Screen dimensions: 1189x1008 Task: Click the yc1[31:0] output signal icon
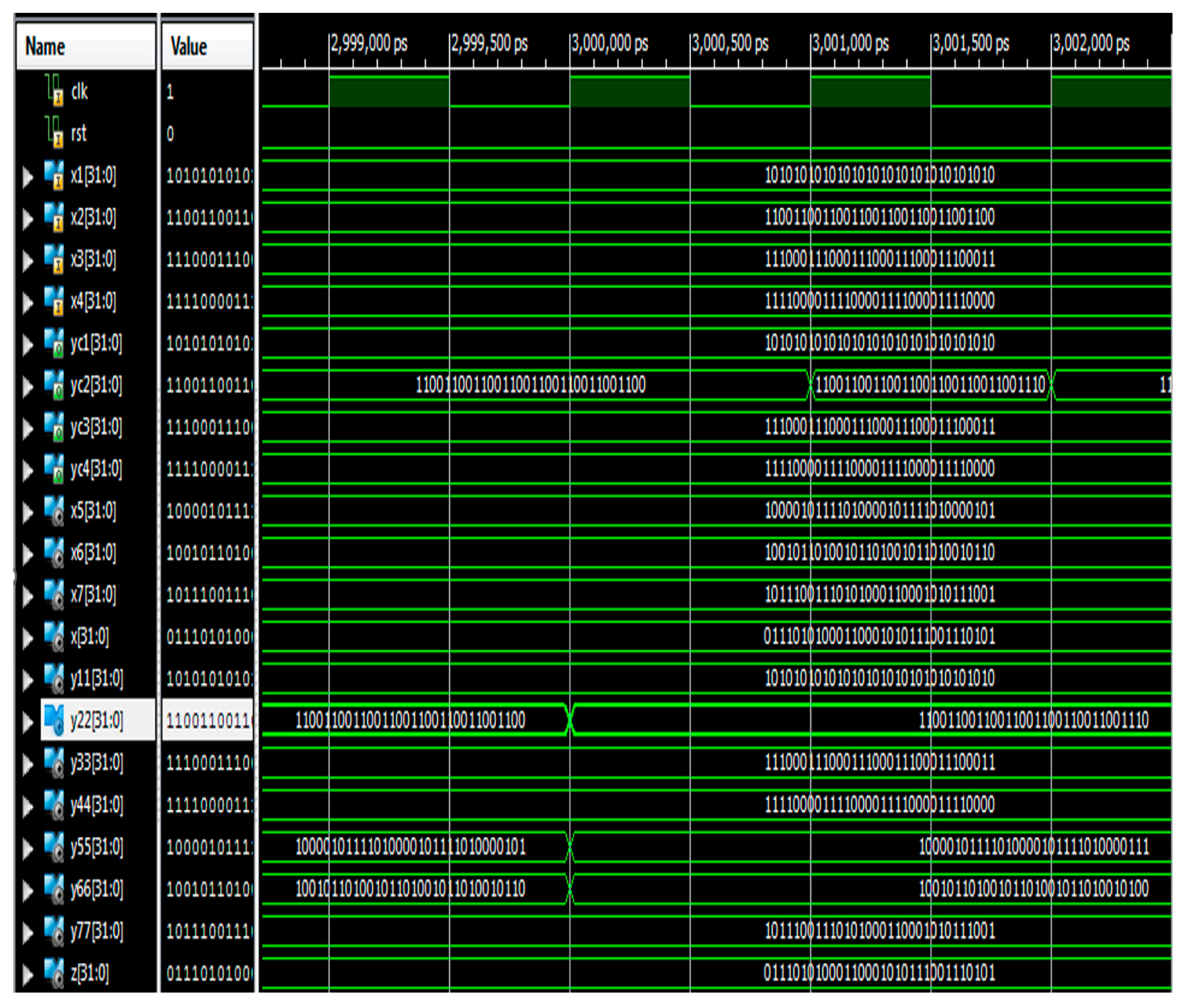pyautogui.click(x=54, y=343)
